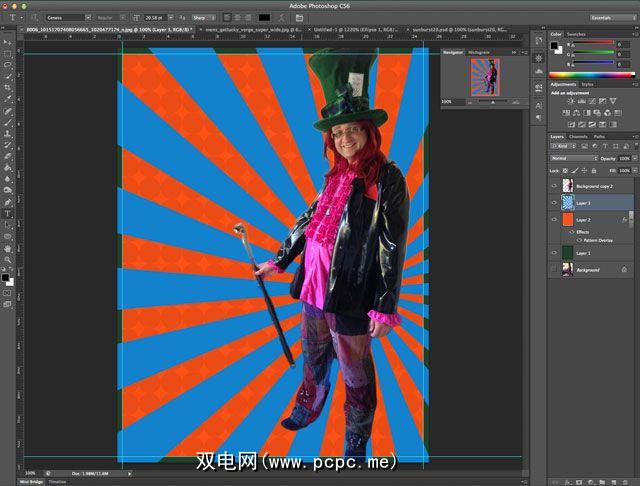Toggle visibility of Layer 1
The height and width of the screenshot is (486, 640).
554,253
